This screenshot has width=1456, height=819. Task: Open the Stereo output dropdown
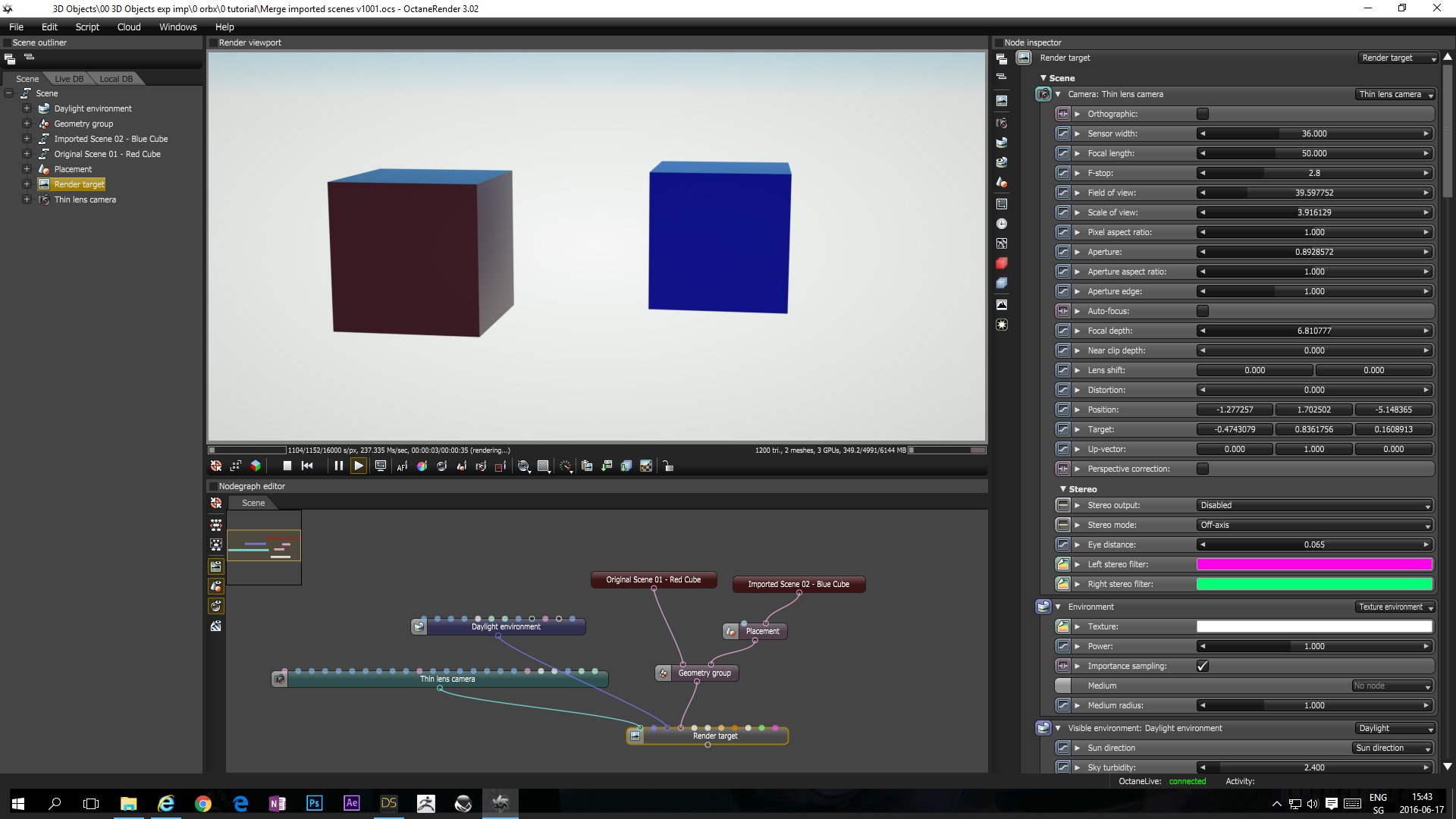pos(1314,505)
